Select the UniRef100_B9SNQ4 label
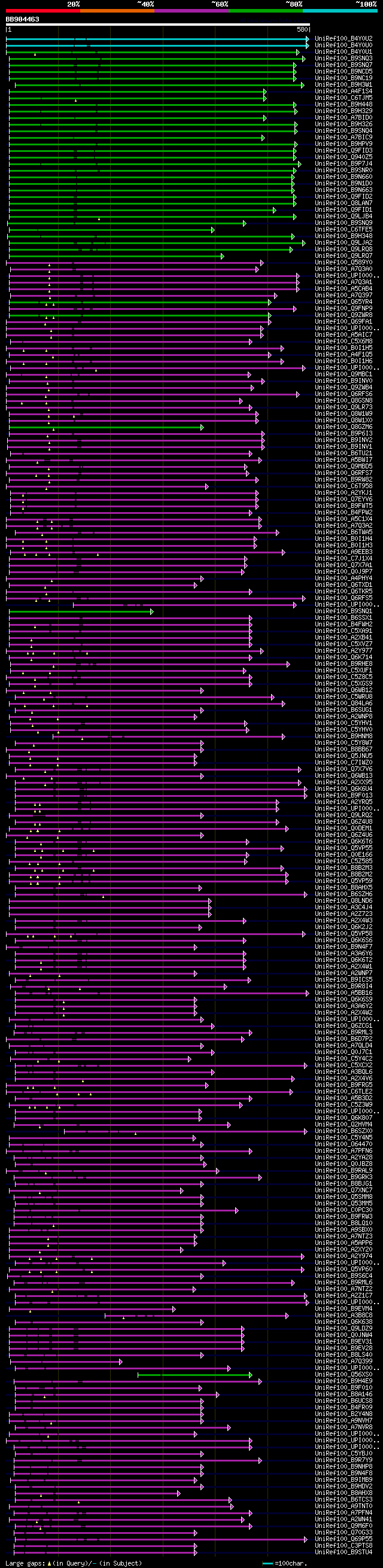Image resolution: width=383 pixels, height=1568 pixels. (344, 131)
